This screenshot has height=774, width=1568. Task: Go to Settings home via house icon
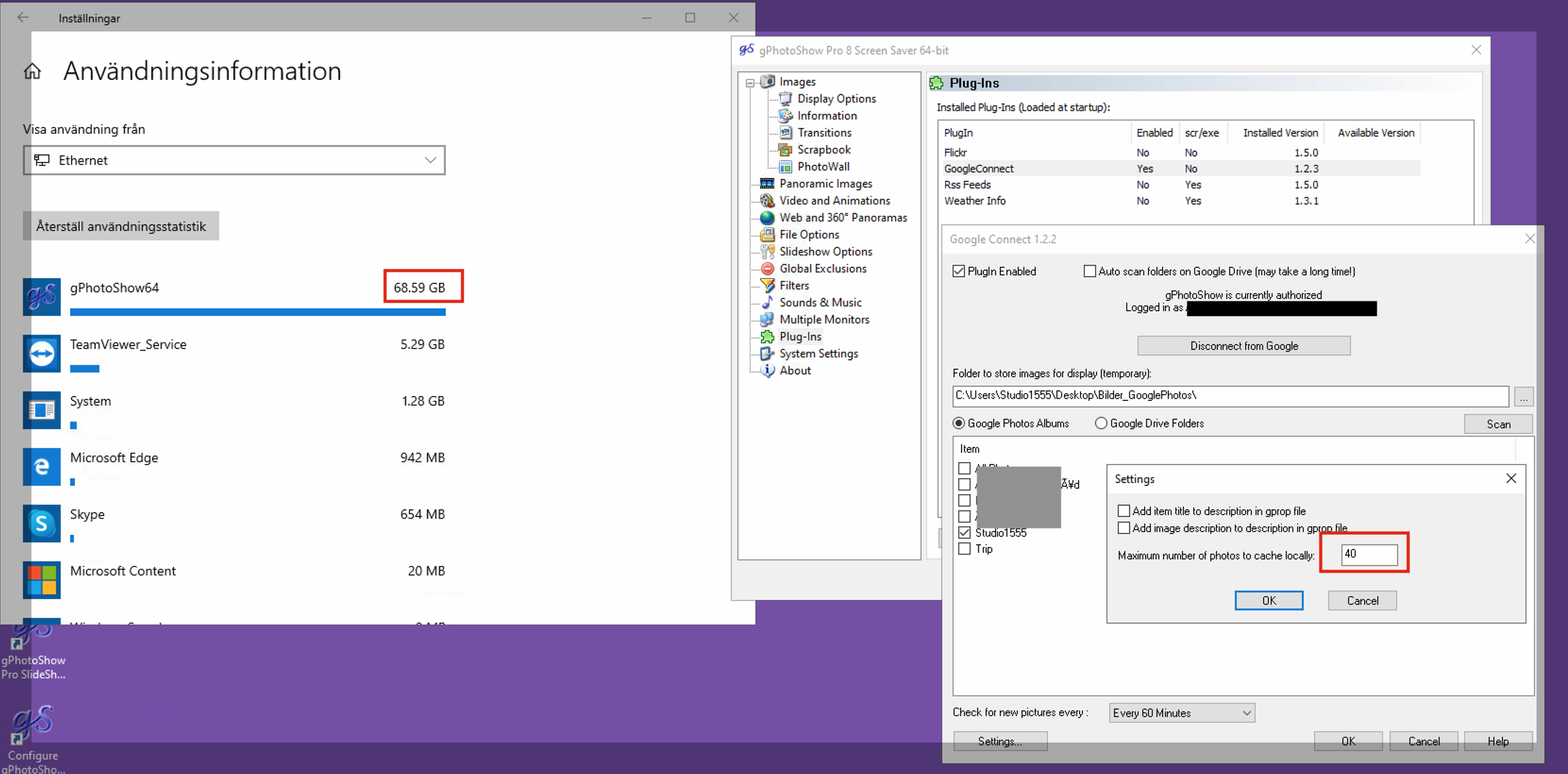pyautogui.click(x=32, y=71)
